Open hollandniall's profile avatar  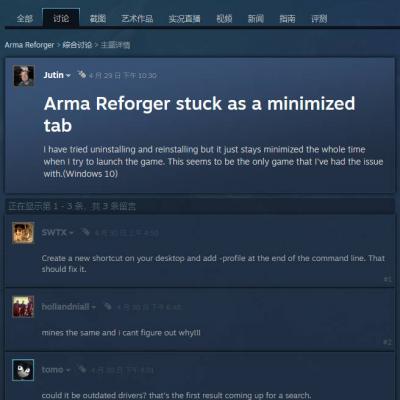tap(23, 306)
